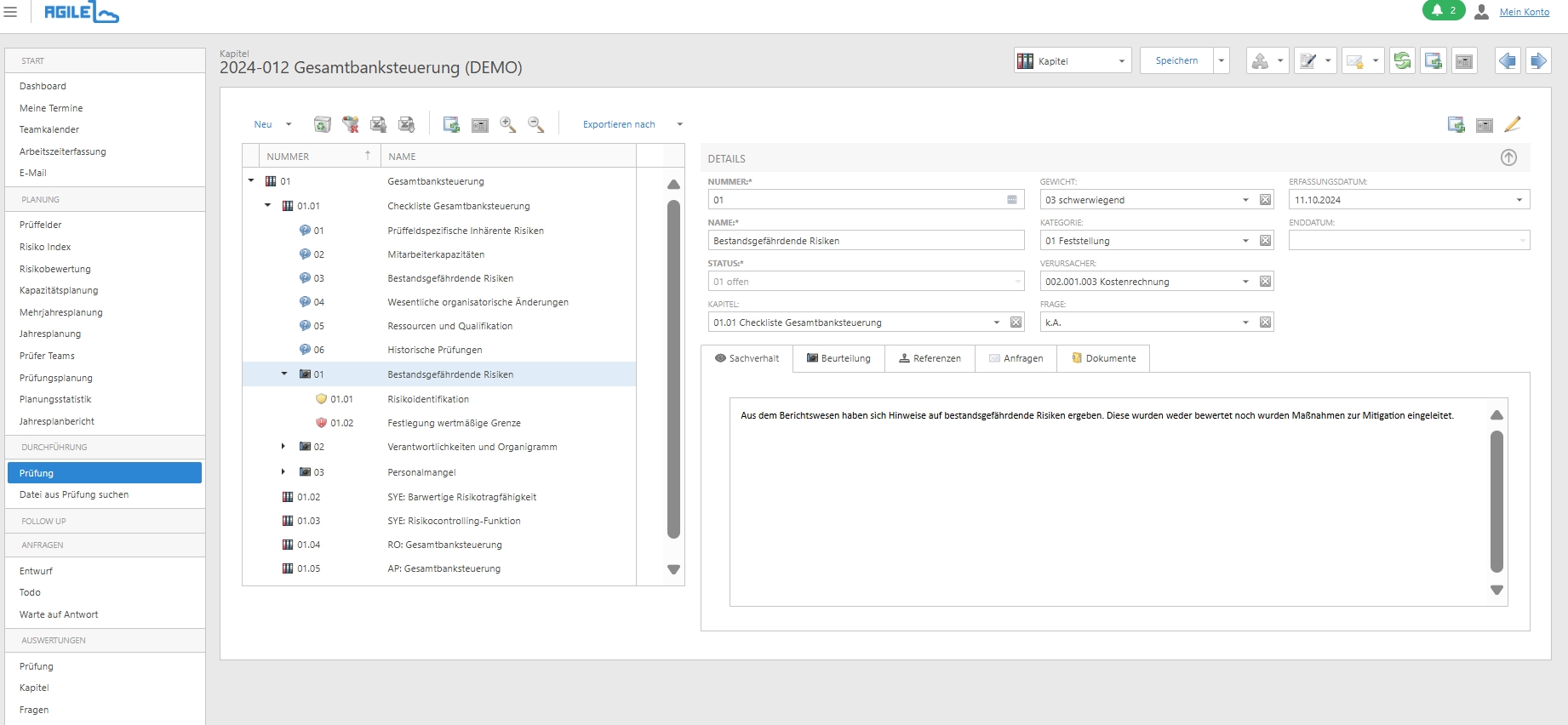The height and width of the screenshot is (725, 1568).
Task: Collapse the Details panel with the up-arrow circle
Action: click(x=1508, y=157)
